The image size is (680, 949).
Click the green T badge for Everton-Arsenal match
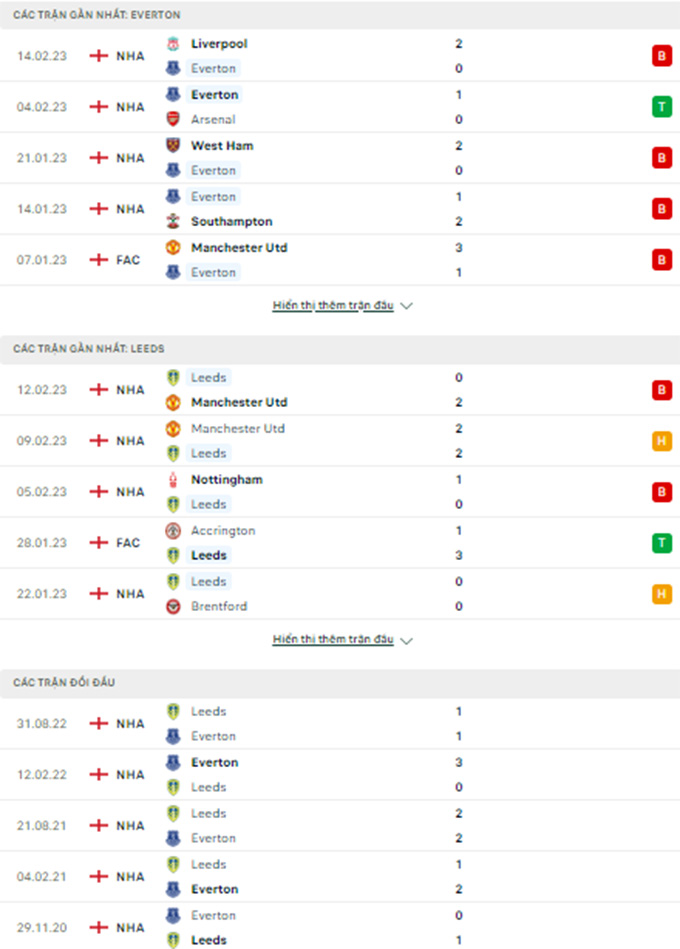click(x=662, y=107)
